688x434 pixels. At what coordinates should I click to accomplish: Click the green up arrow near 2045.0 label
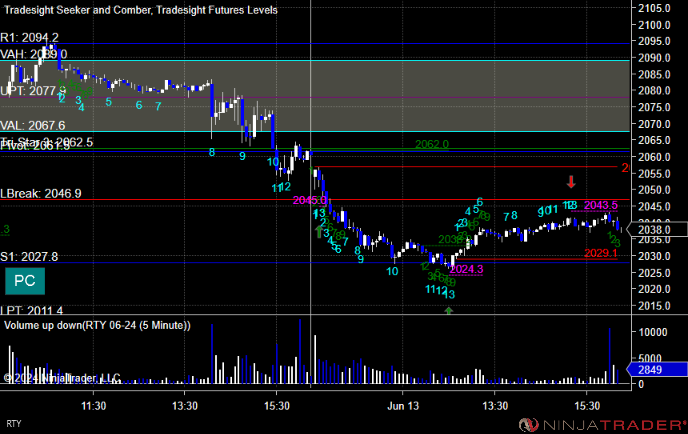[319, 231]
